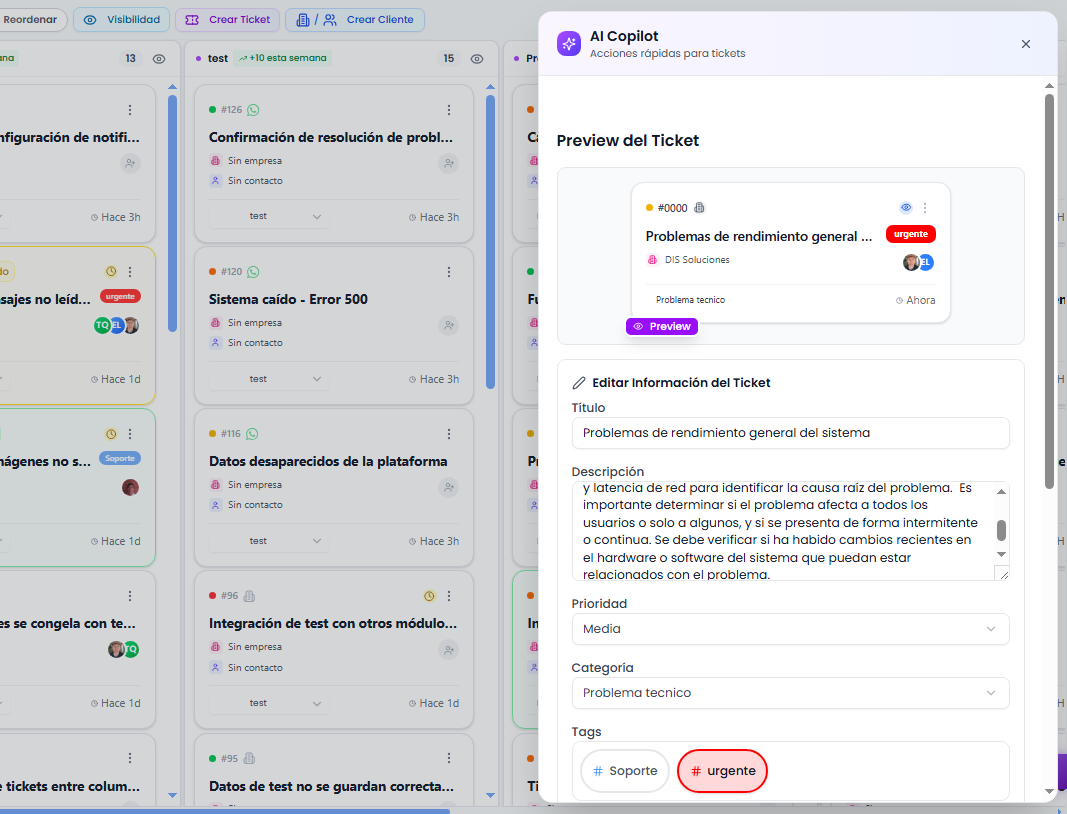Select the Soporte tag
This screenshot has width=1067, height=814.
(625, 771)
